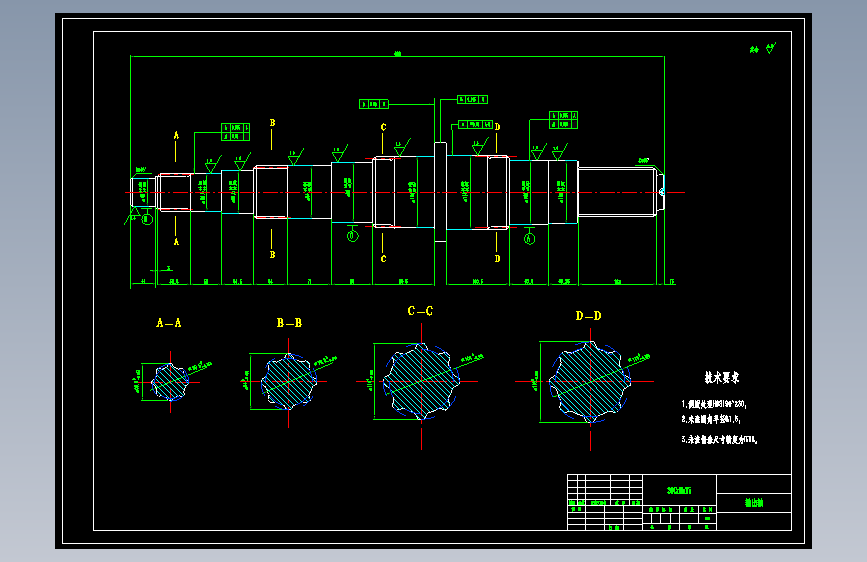Click upper cutting-plane letter A above shaft

click(176, 136)
